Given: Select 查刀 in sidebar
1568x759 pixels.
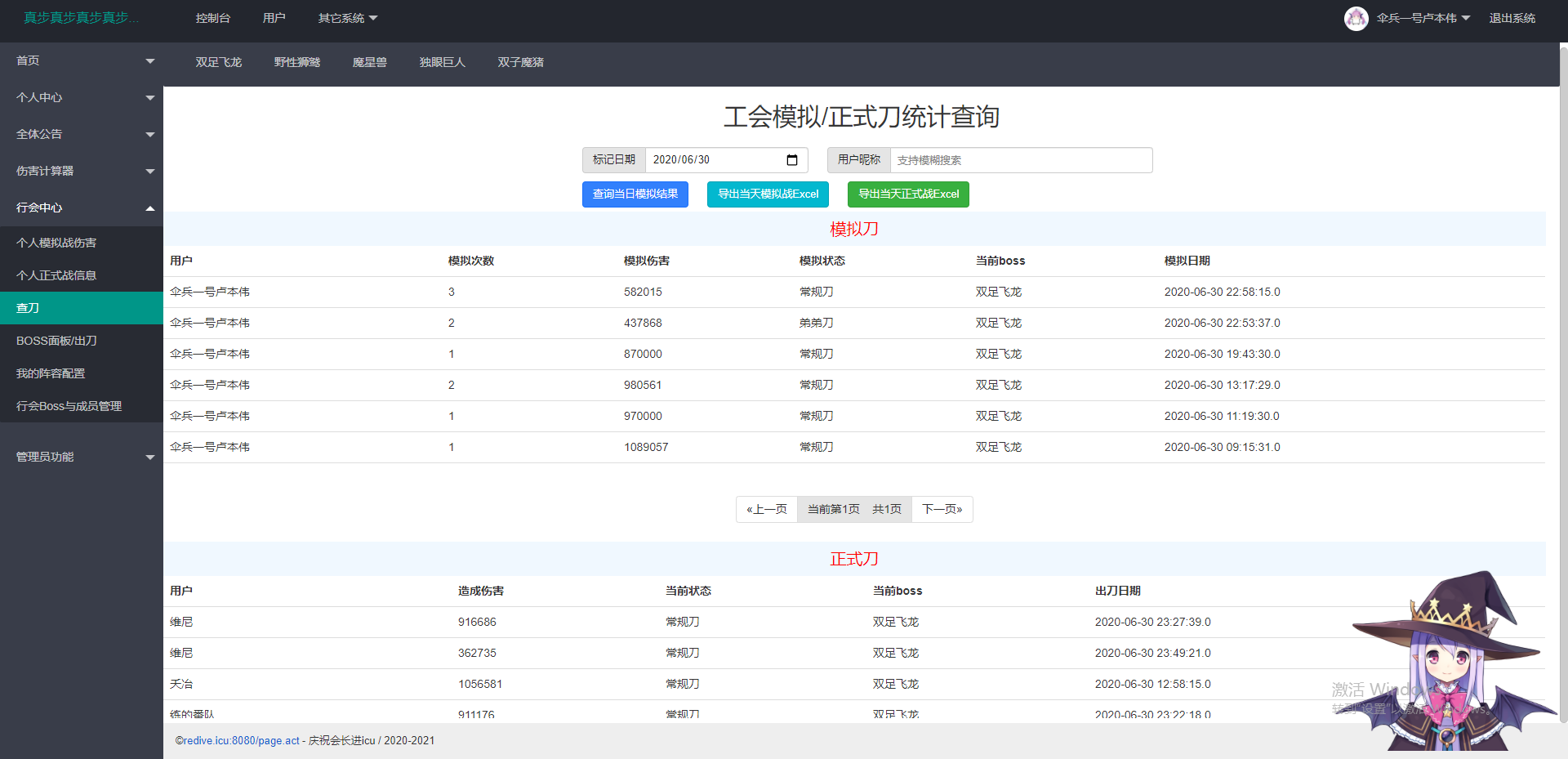Looking at the screenshot, I should [x=82, y=308].
